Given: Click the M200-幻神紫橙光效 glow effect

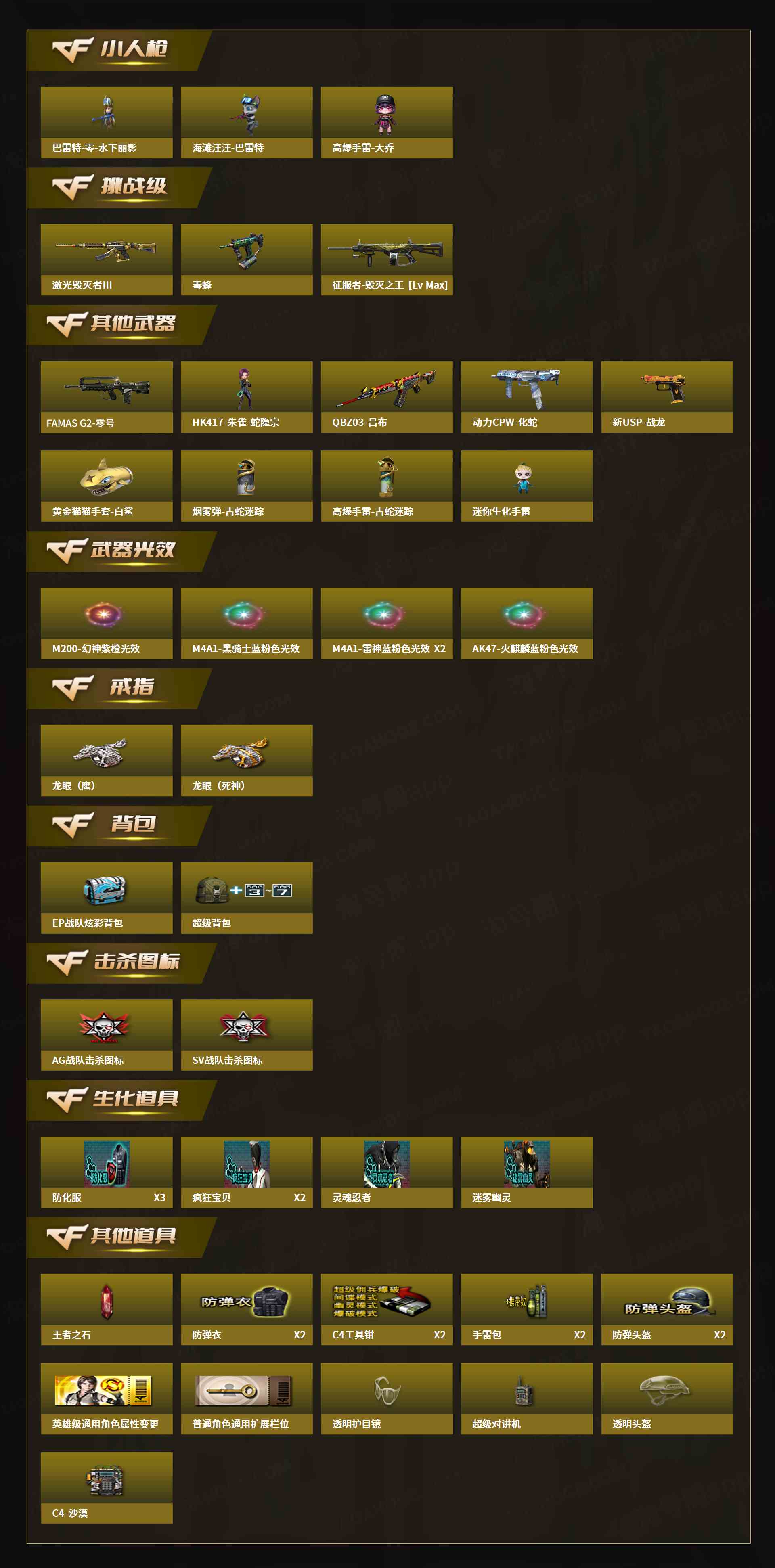Looking at the screenshot, I should (x=103, y=613).
